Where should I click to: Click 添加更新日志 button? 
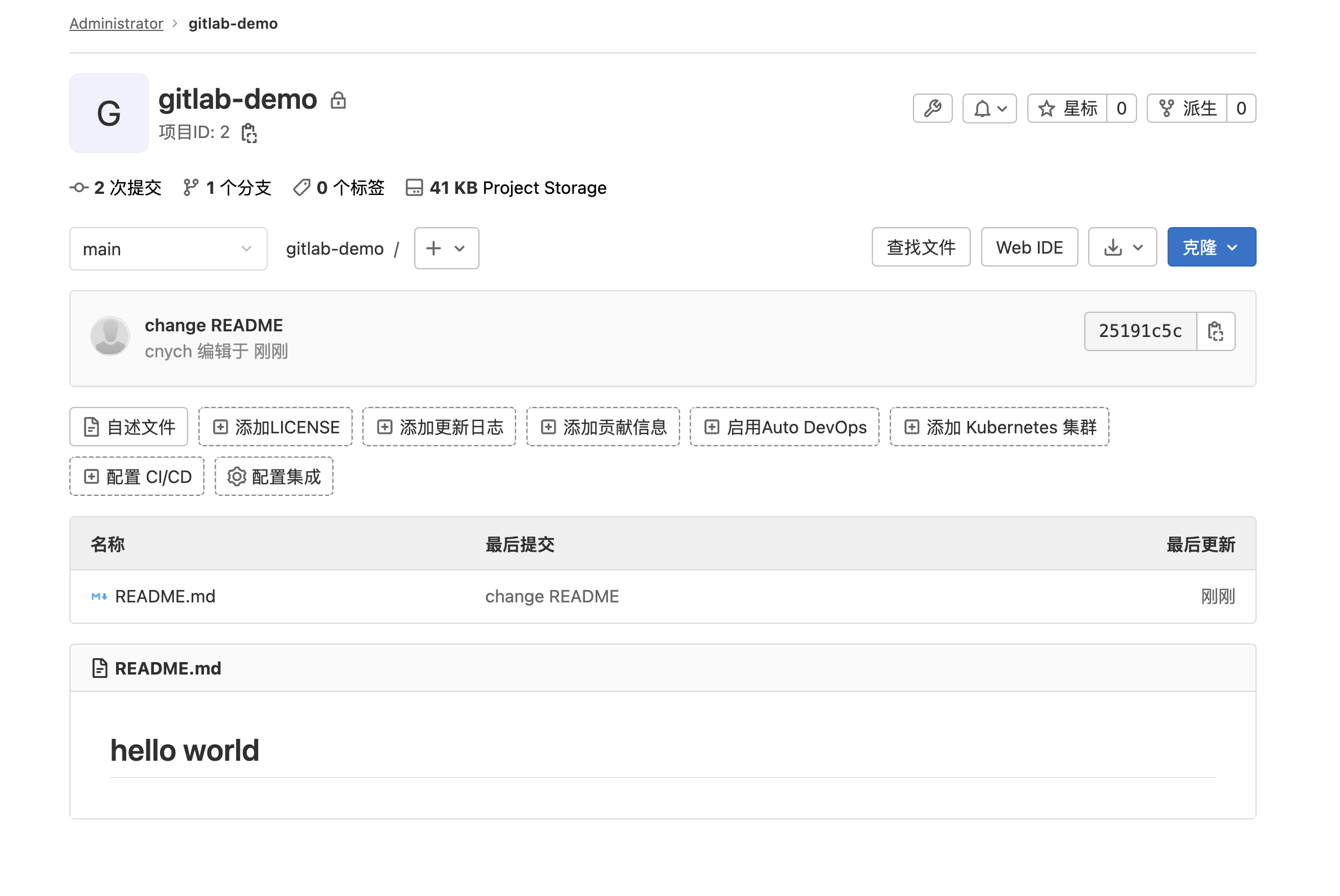tap(439, 427)
